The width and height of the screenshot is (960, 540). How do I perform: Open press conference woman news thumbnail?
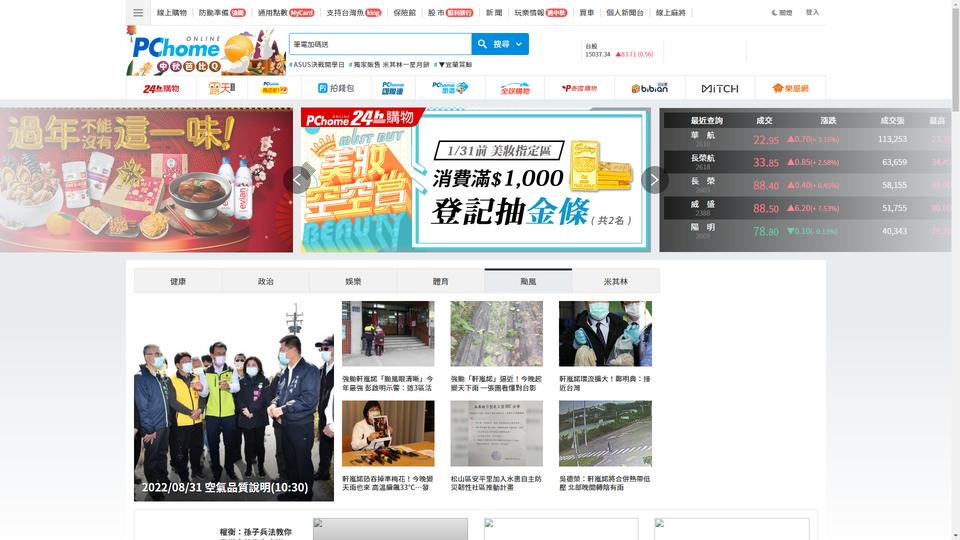pyautogui.click(x=388, y=433)
